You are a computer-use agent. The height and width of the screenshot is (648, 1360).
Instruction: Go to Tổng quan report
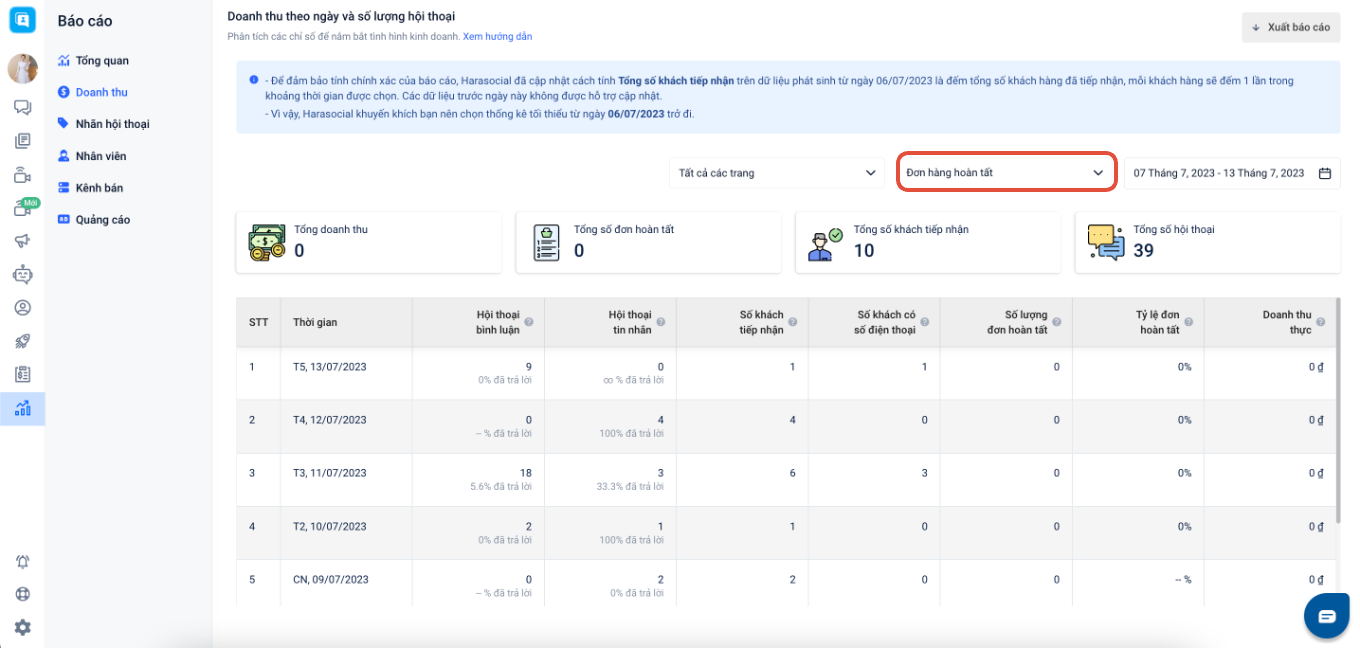pos(101,61)
